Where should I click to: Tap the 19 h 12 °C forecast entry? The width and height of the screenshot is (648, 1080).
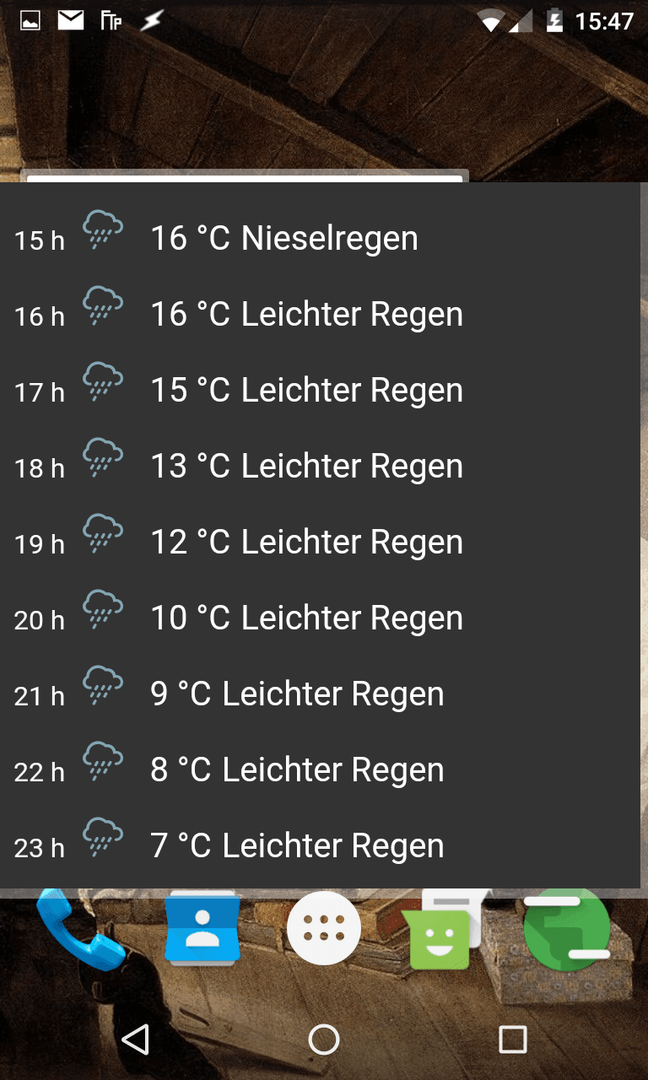click(320, 541)
